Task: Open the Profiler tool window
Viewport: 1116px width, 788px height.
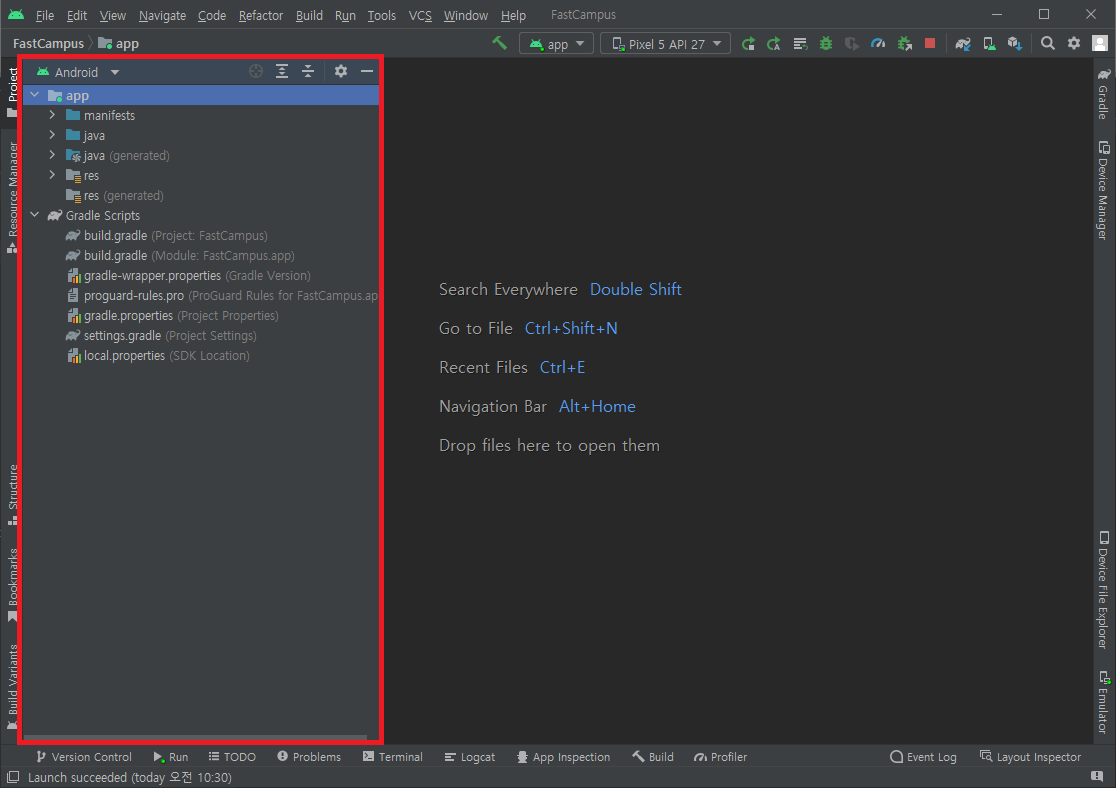Action: [x=720, y=757]
